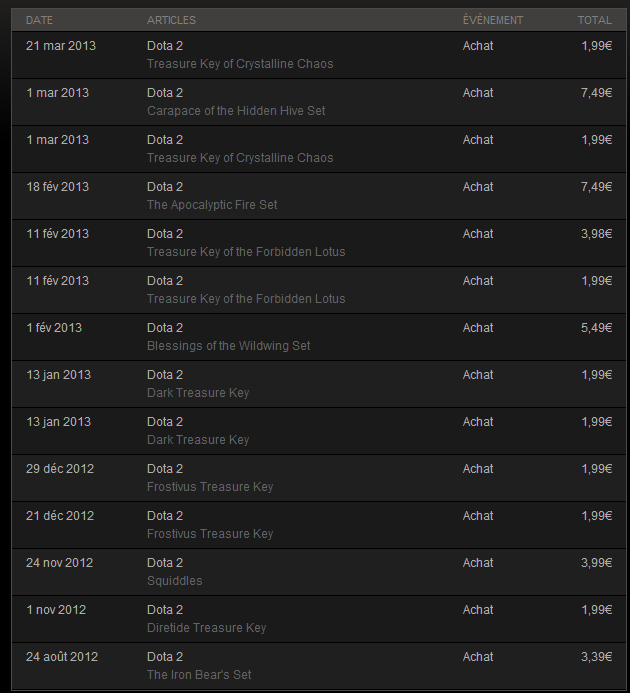Image resolution: width=630 pixels, height=693 pixels.
Task: Click the ARTICLES column header
Action: pyautogui.click(x=171, y=20)
